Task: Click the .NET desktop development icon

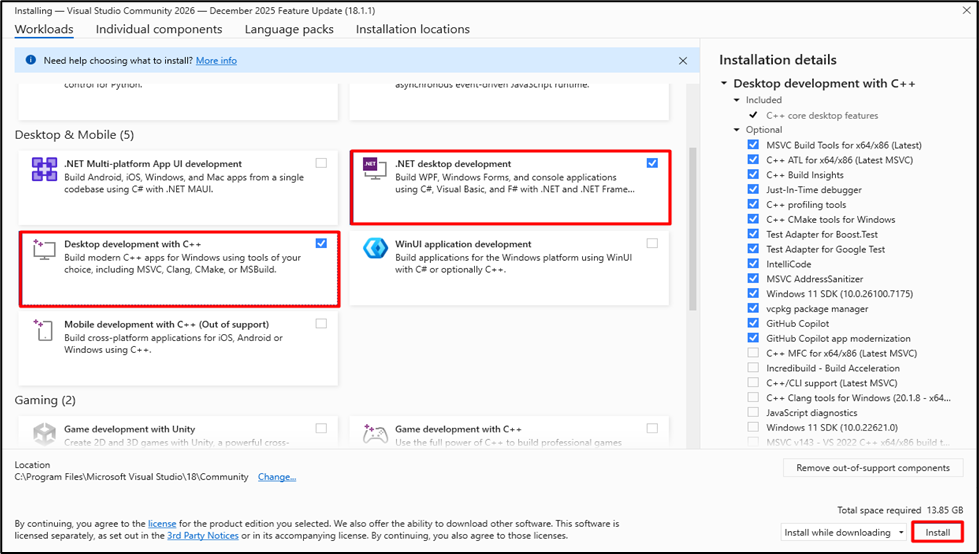Action: click(375, 169)
